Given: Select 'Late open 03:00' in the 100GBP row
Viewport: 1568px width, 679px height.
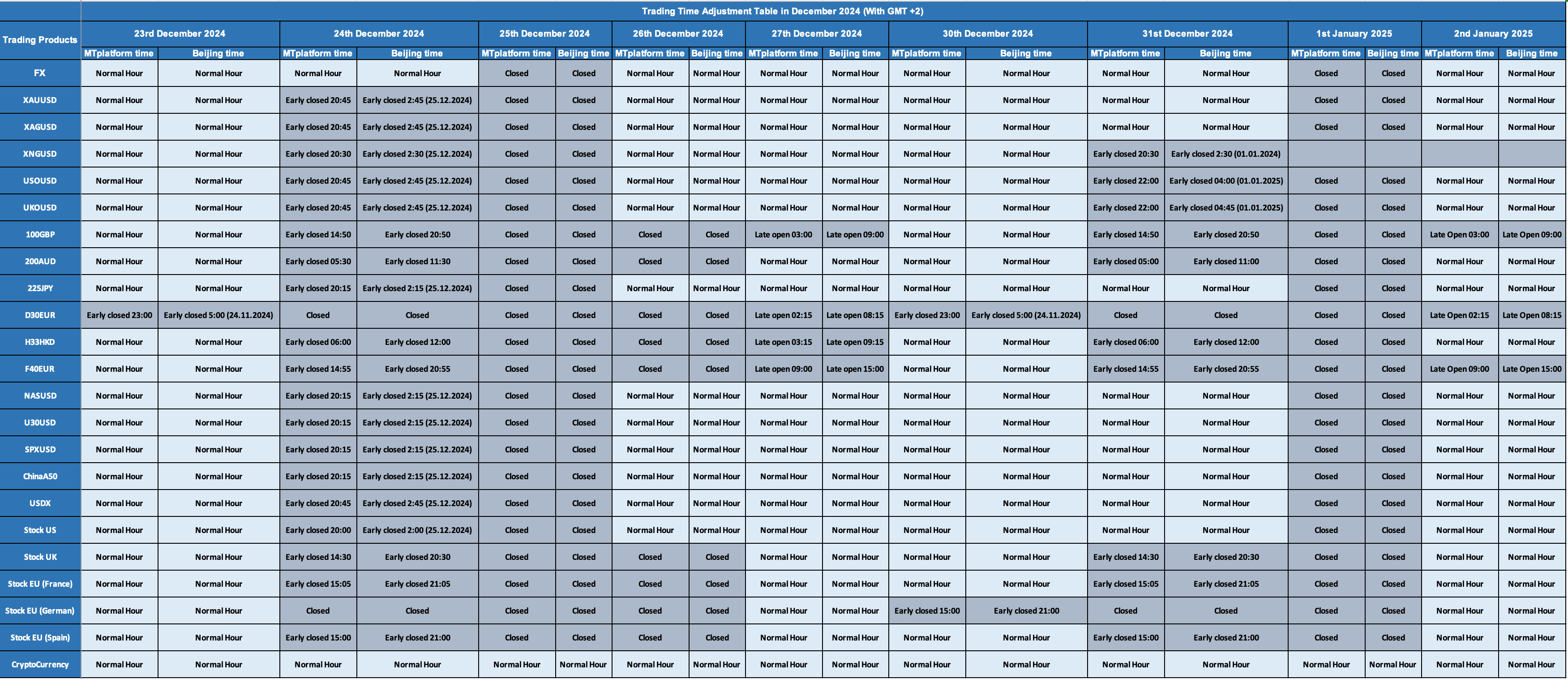Looking at the screenshot, I should click(784, 234).
